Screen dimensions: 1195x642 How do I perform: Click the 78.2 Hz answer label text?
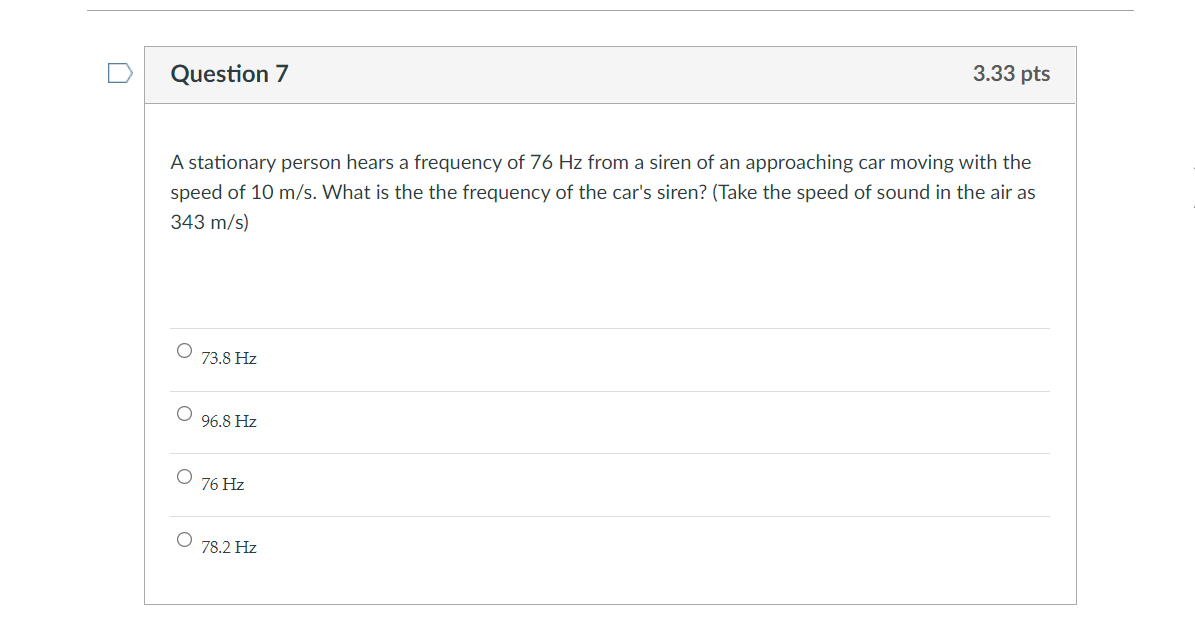[x=229, y=547]
